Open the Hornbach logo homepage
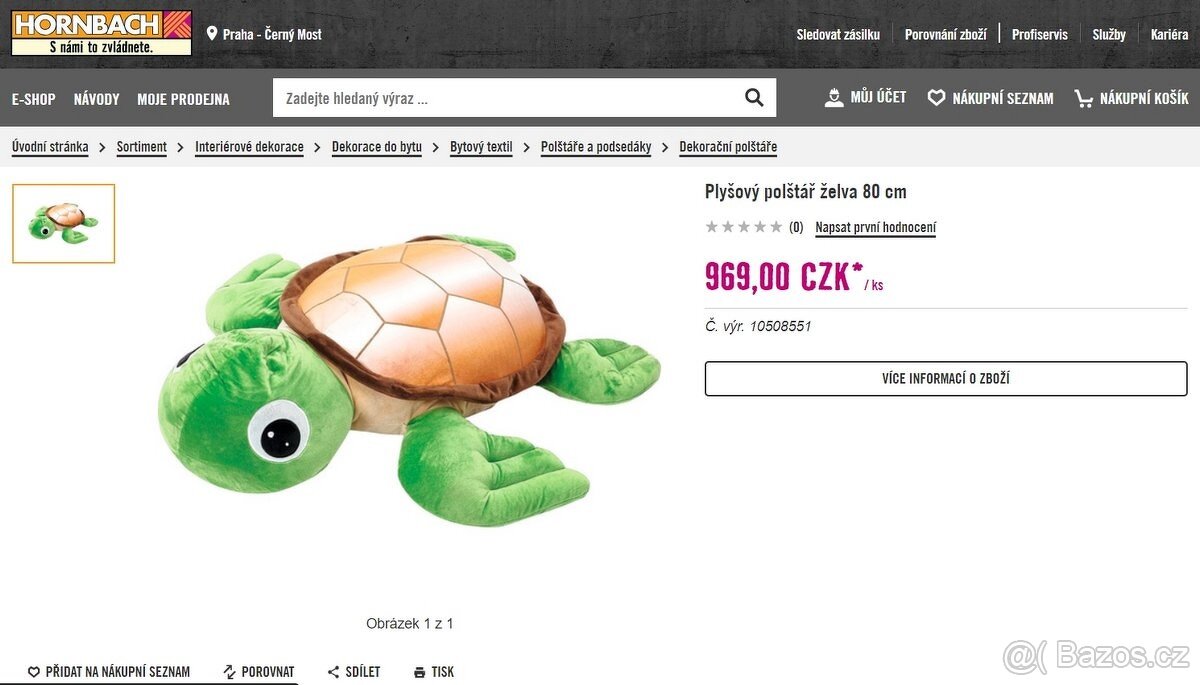The width and height of the screenshot is (1200, 685). coord(101,33)
